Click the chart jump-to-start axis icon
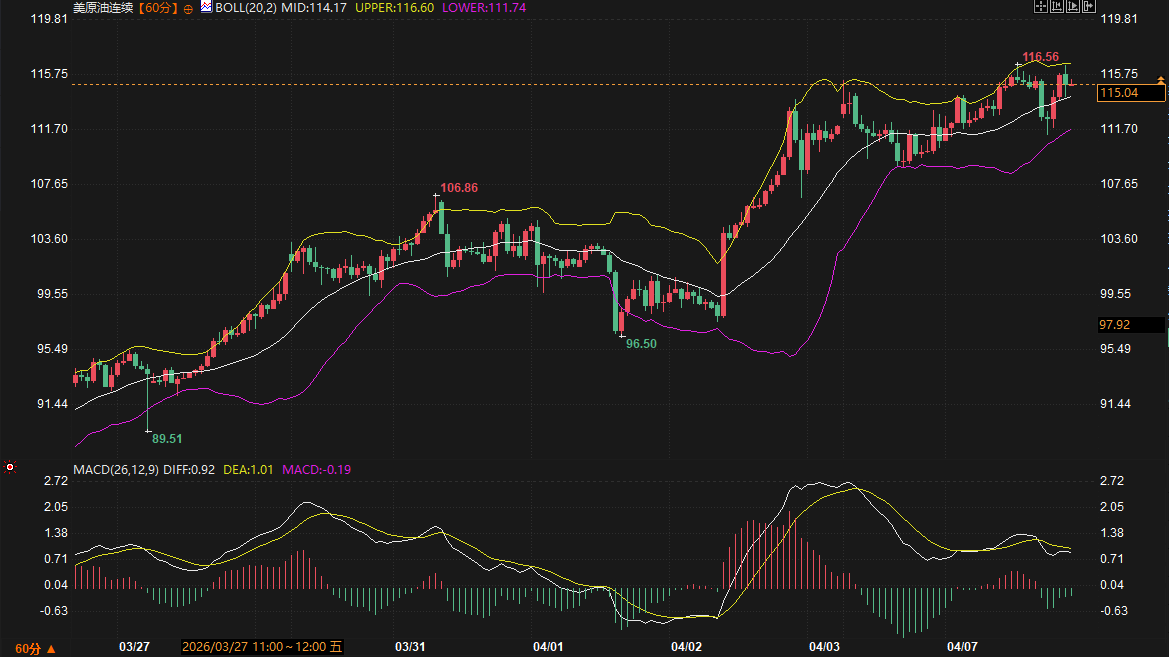The width and height of the screenshot is (1169, 657). click(1057, 6)
